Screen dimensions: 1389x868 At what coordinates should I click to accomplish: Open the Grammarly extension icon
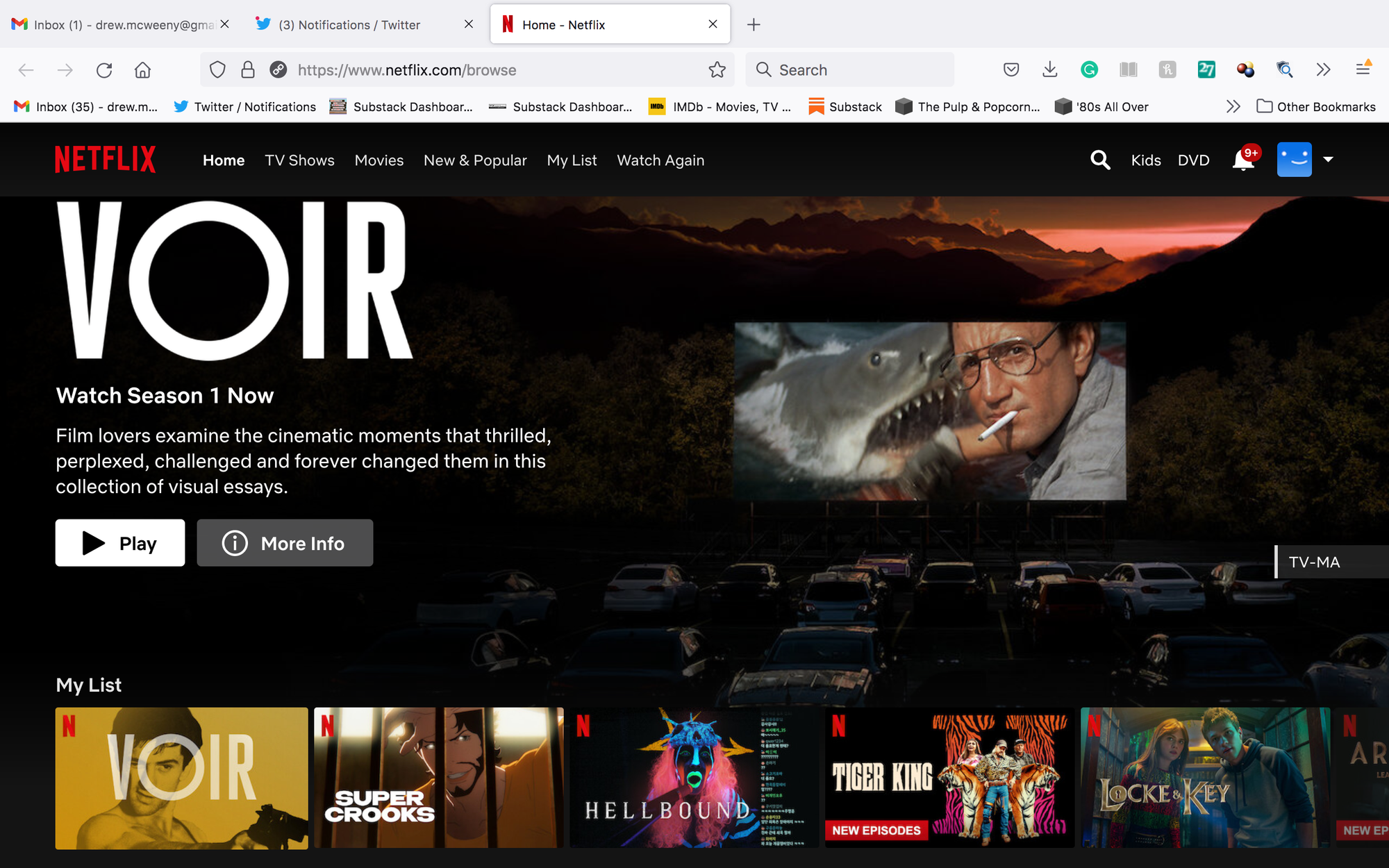(1089, 69)
